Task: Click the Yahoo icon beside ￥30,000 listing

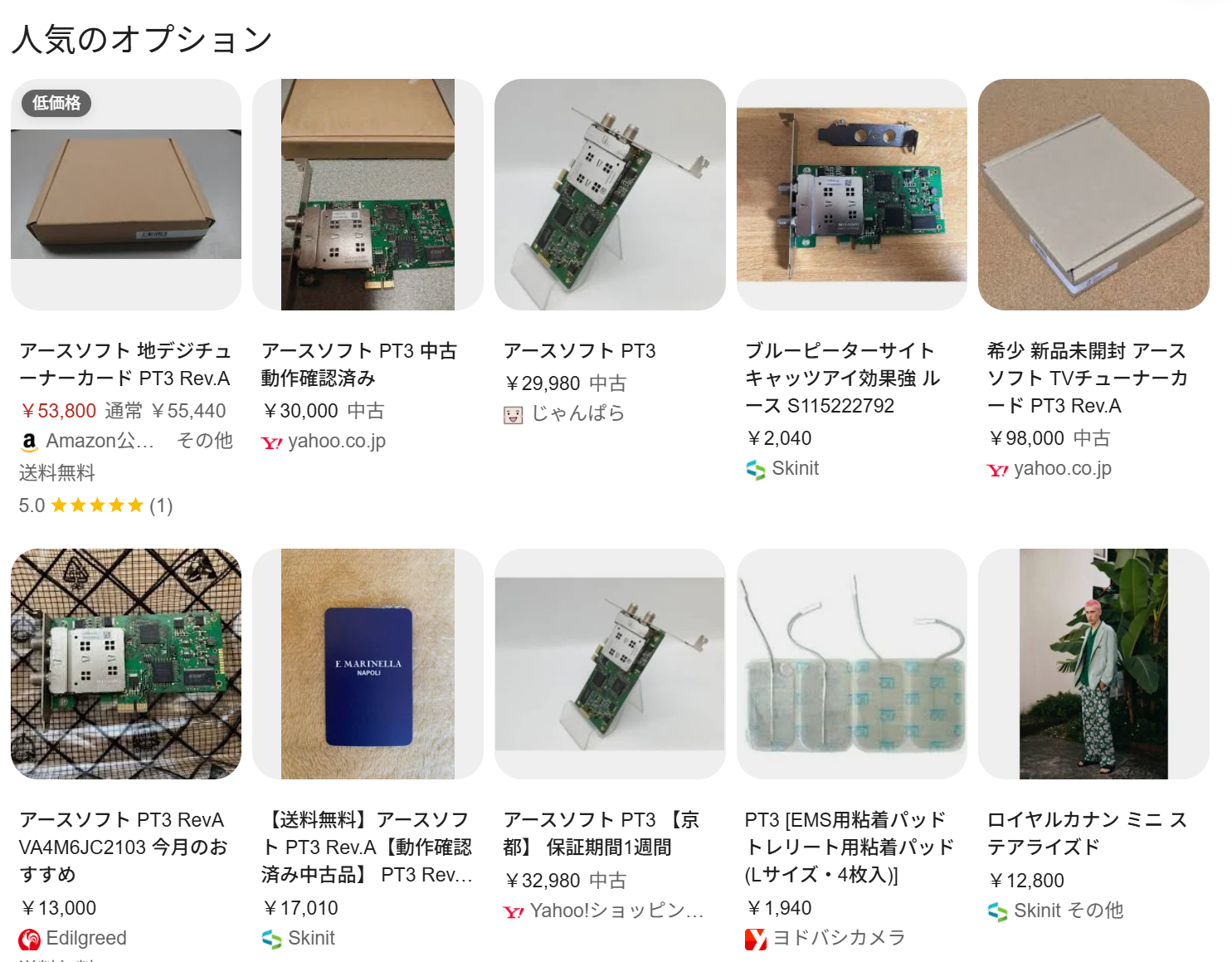Action: pos(271,442)
